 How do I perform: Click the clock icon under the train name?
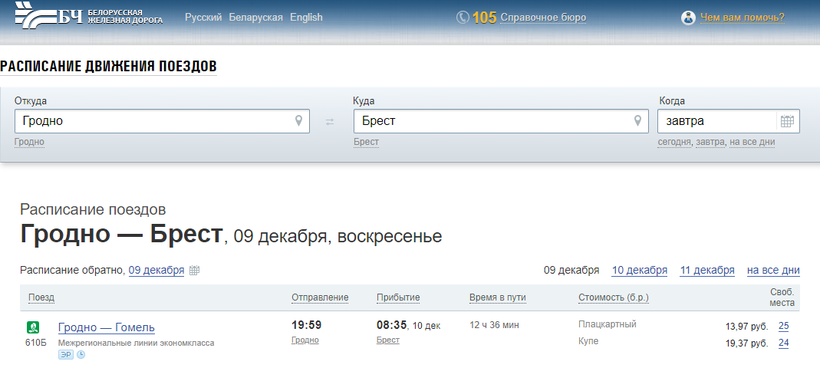click(x=81, y=355)
